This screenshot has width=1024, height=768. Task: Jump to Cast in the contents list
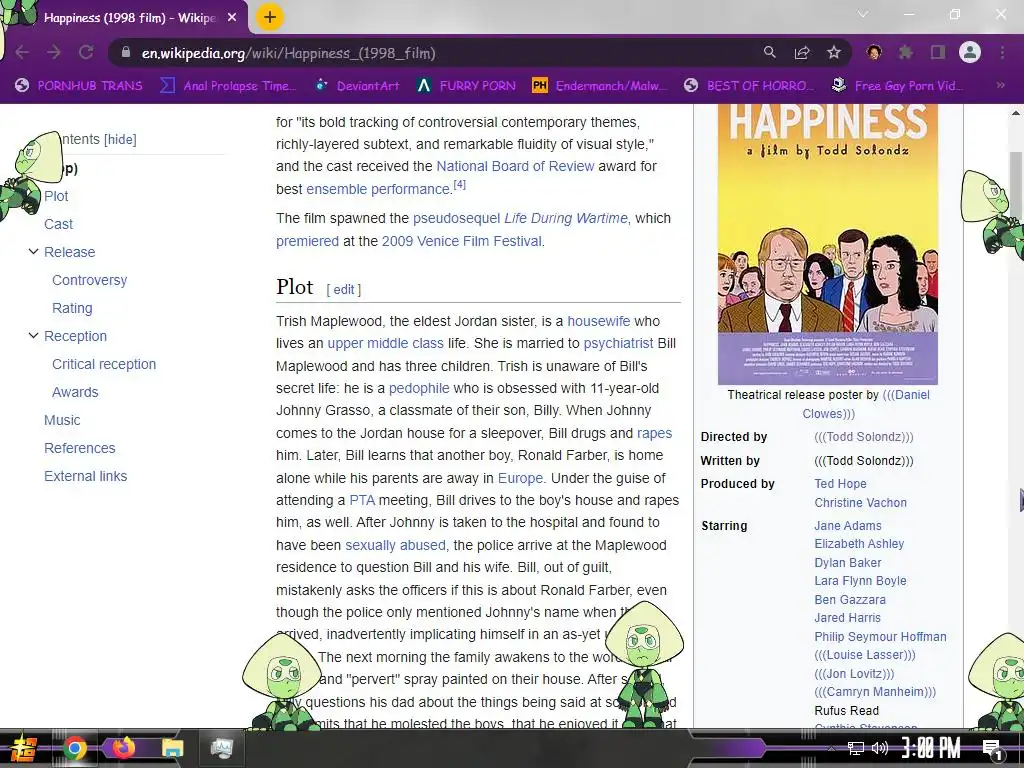58,224
